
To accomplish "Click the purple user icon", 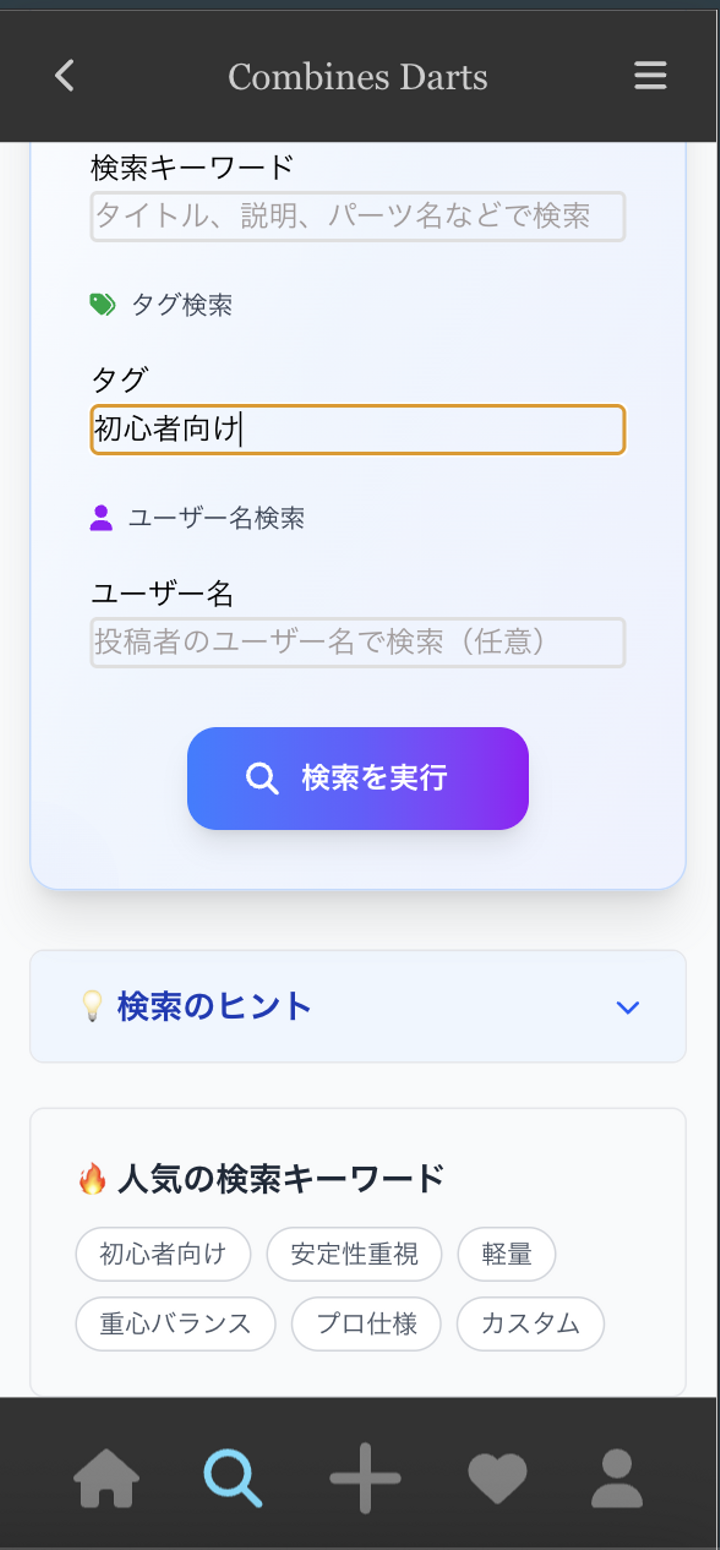I will click(x=101, y=518).
